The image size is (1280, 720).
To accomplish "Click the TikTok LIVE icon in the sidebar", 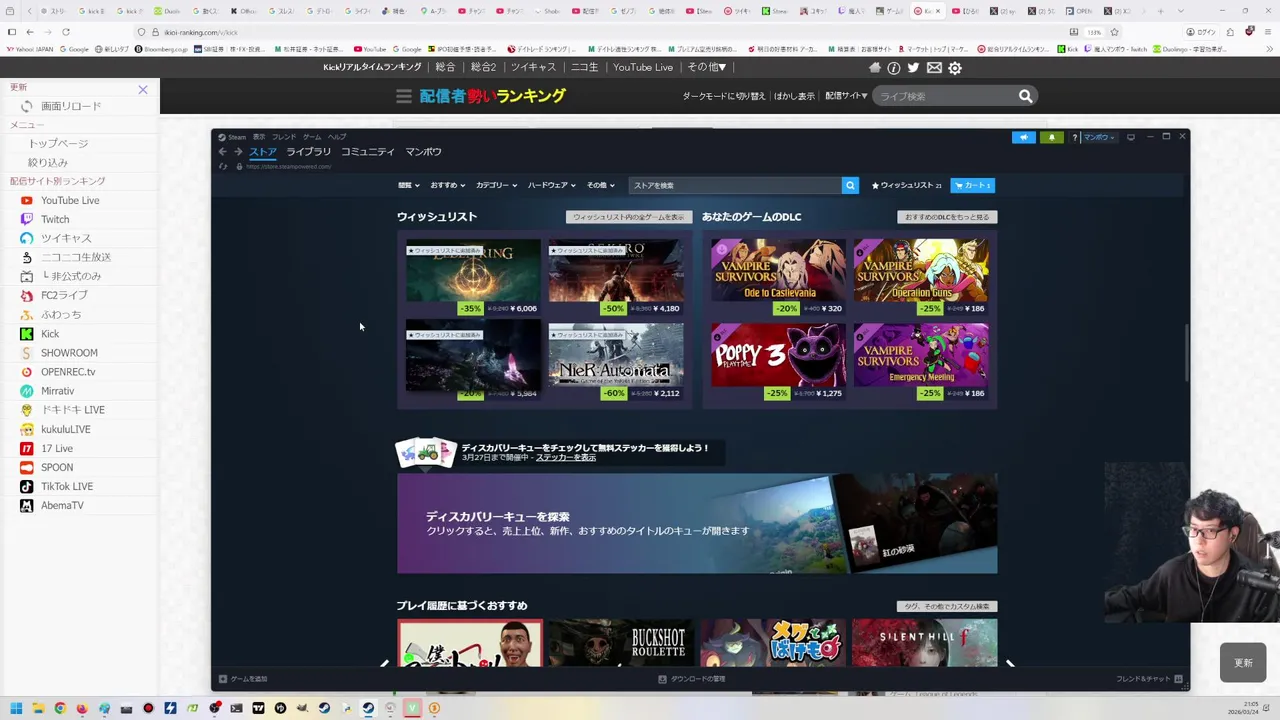I will [27, 486].
